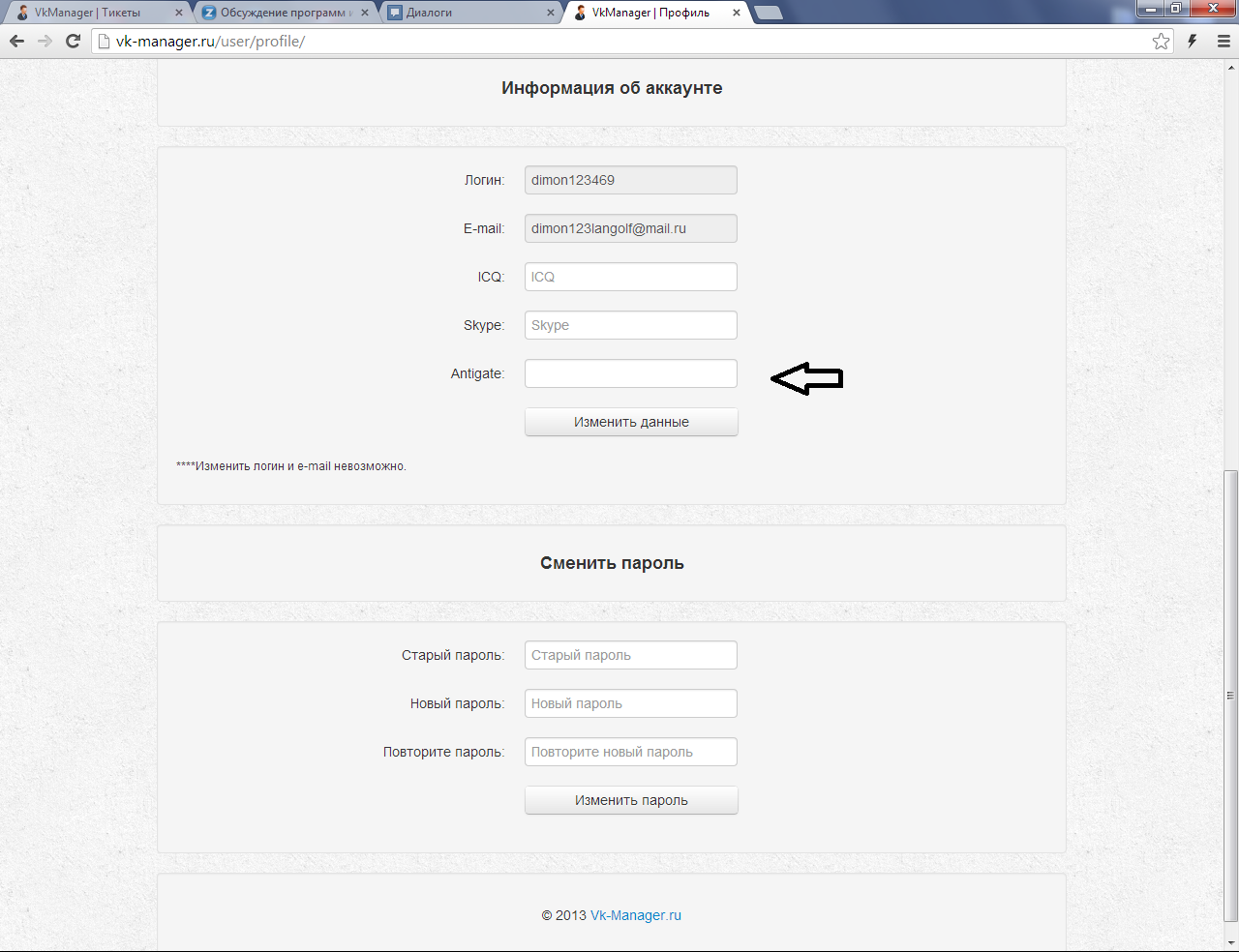Close the Обсуждение программы tab
The image size is (1239, 952).
(x=365, y=13)
